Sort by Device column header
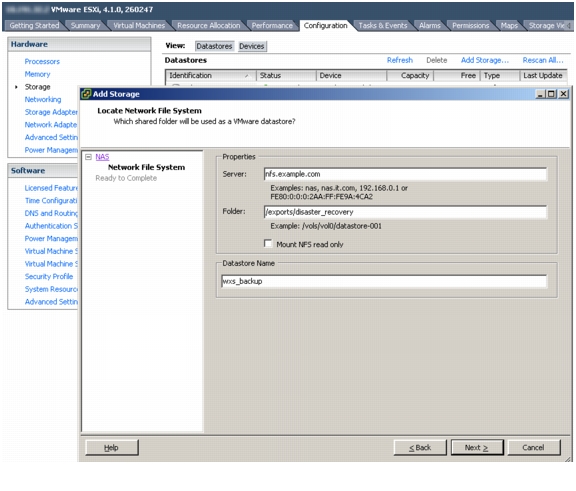Viewport: 576px width, 491px height. 351,76
